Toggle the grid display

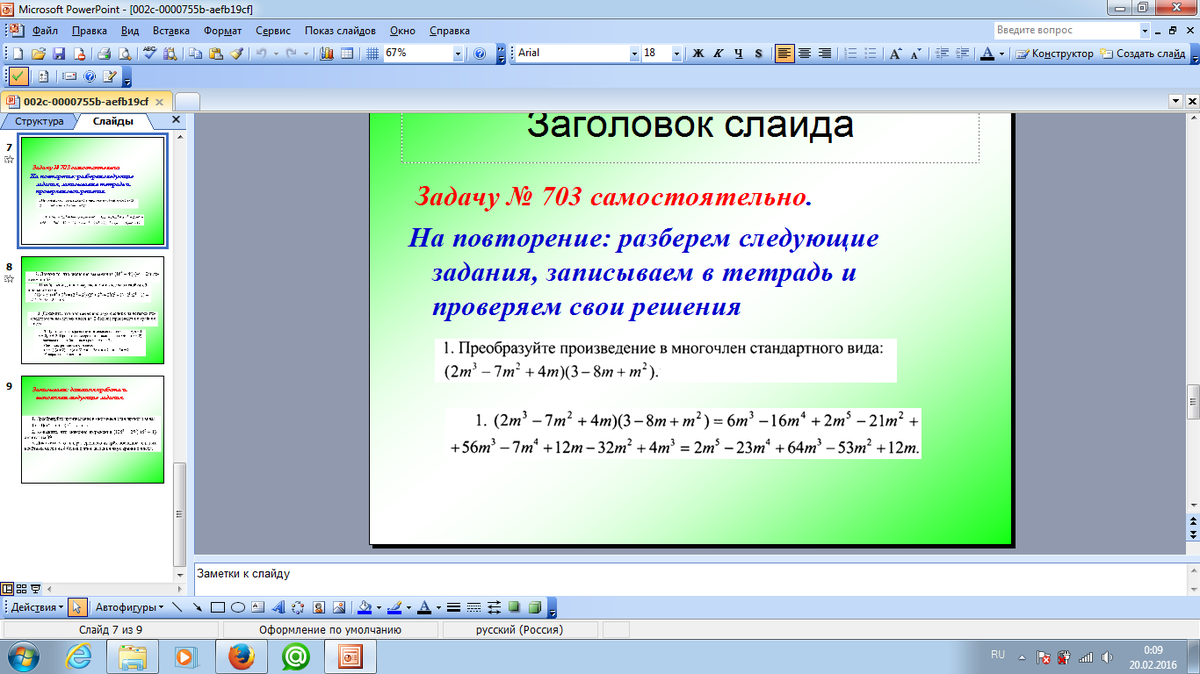click(x=371, y=53)
